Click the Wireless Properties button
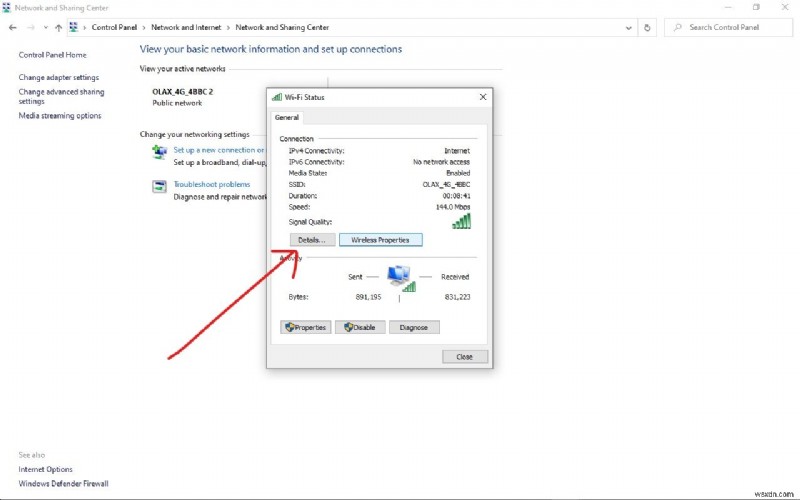Viewport: 800px width, 500px height. tap(381, 240)
